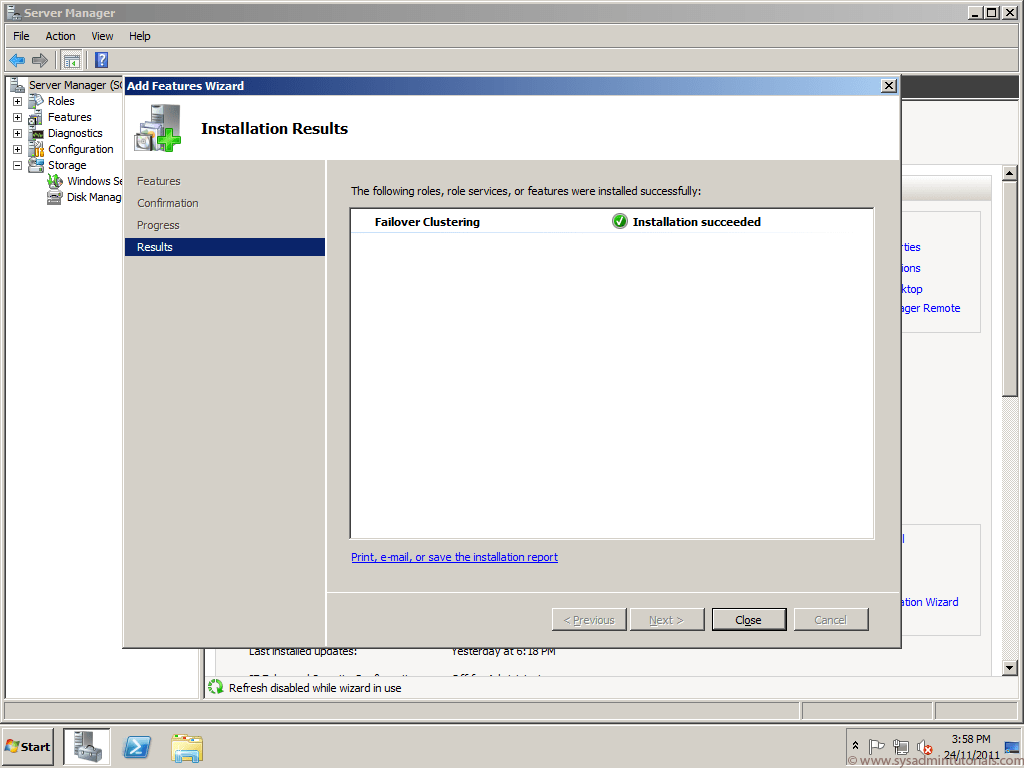Open the installation report link

454,557
